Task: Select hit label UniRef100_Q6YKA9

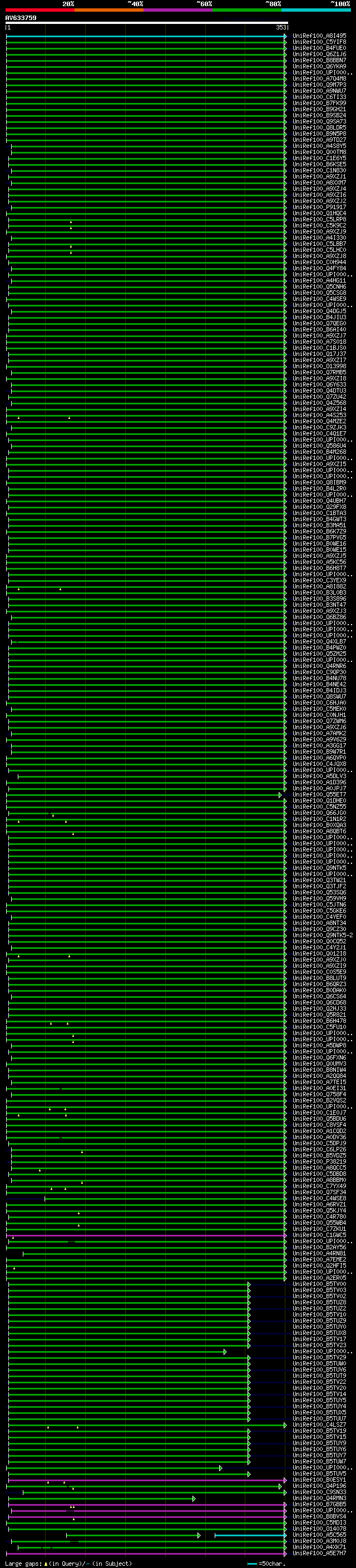Action: click(x=319, y=66)
